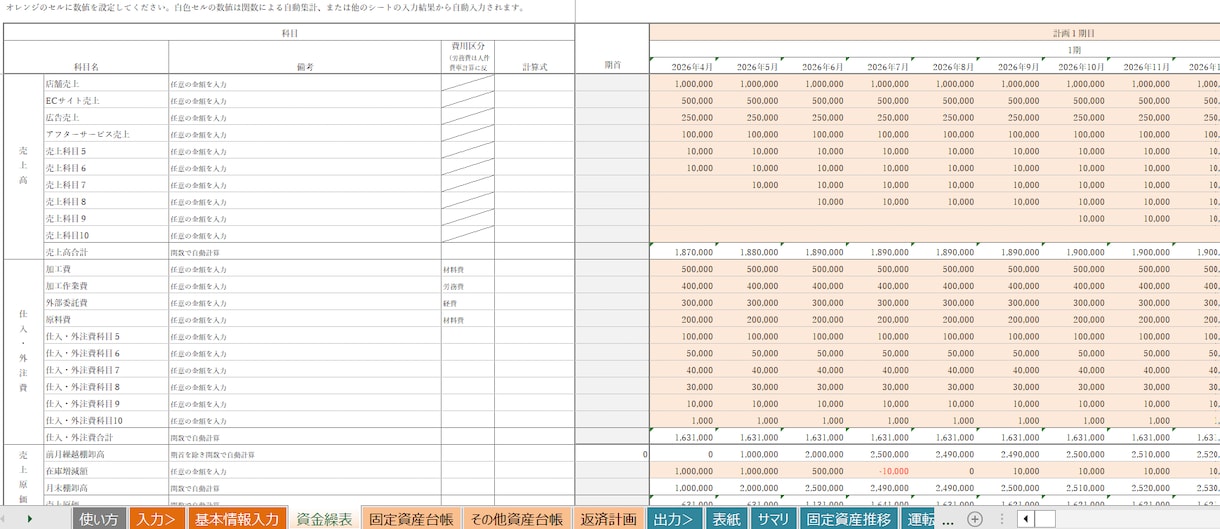Click the 2026年10月 column header
1220x529 pixels.
click(x=1074, y=66)
